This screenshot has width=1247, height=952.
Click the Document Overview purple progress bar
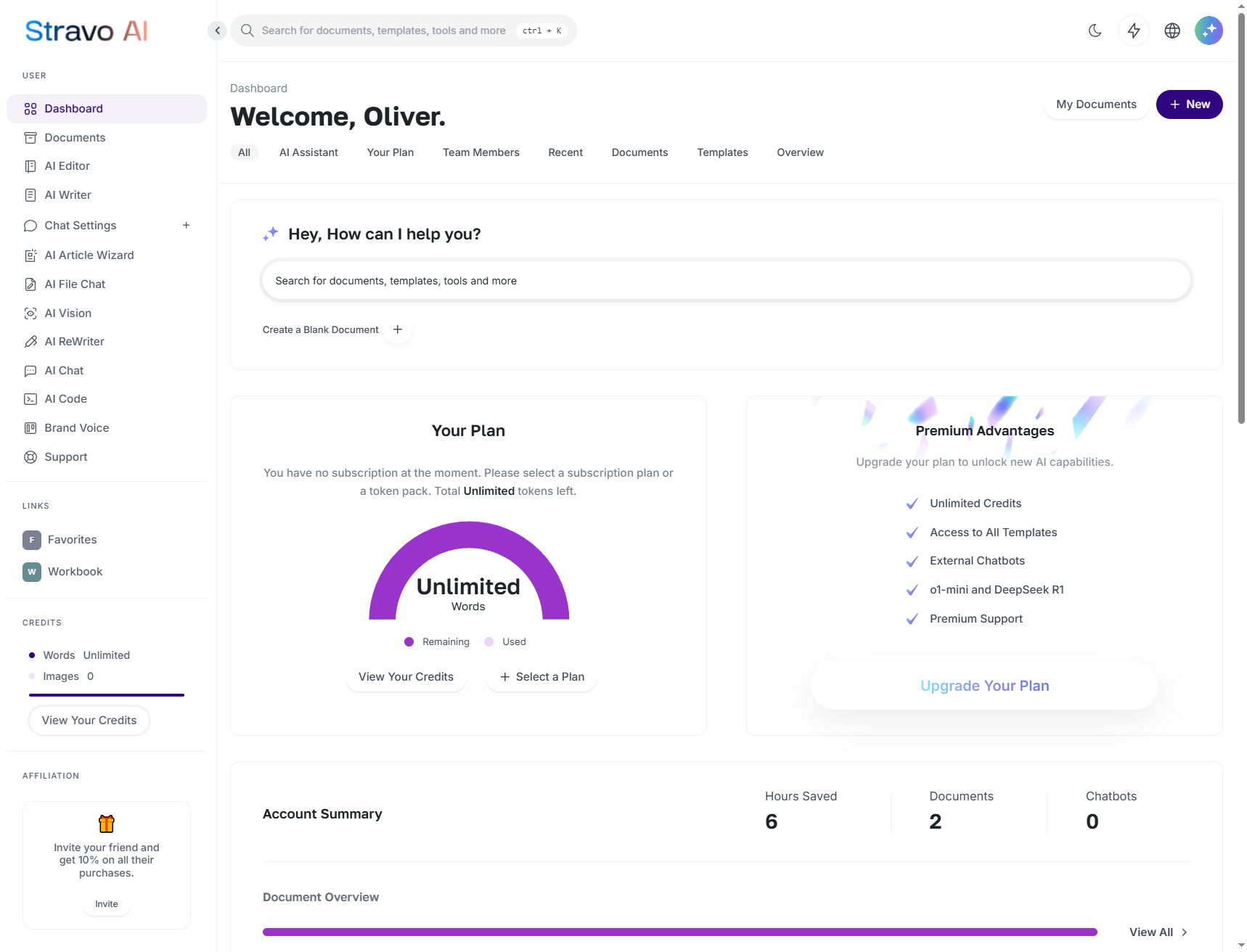[x=679, y=932]
